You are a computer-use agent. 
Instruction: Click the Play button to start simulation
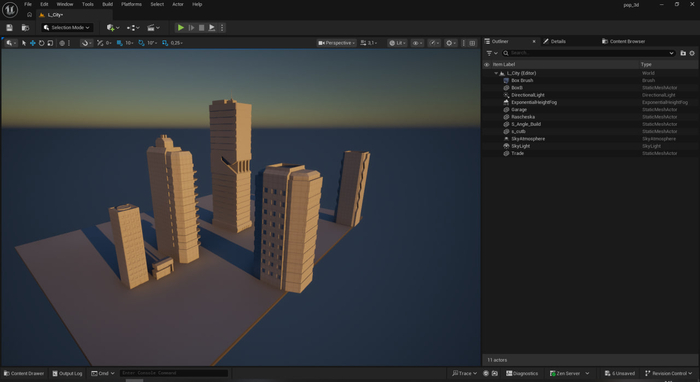click(181, 28)
